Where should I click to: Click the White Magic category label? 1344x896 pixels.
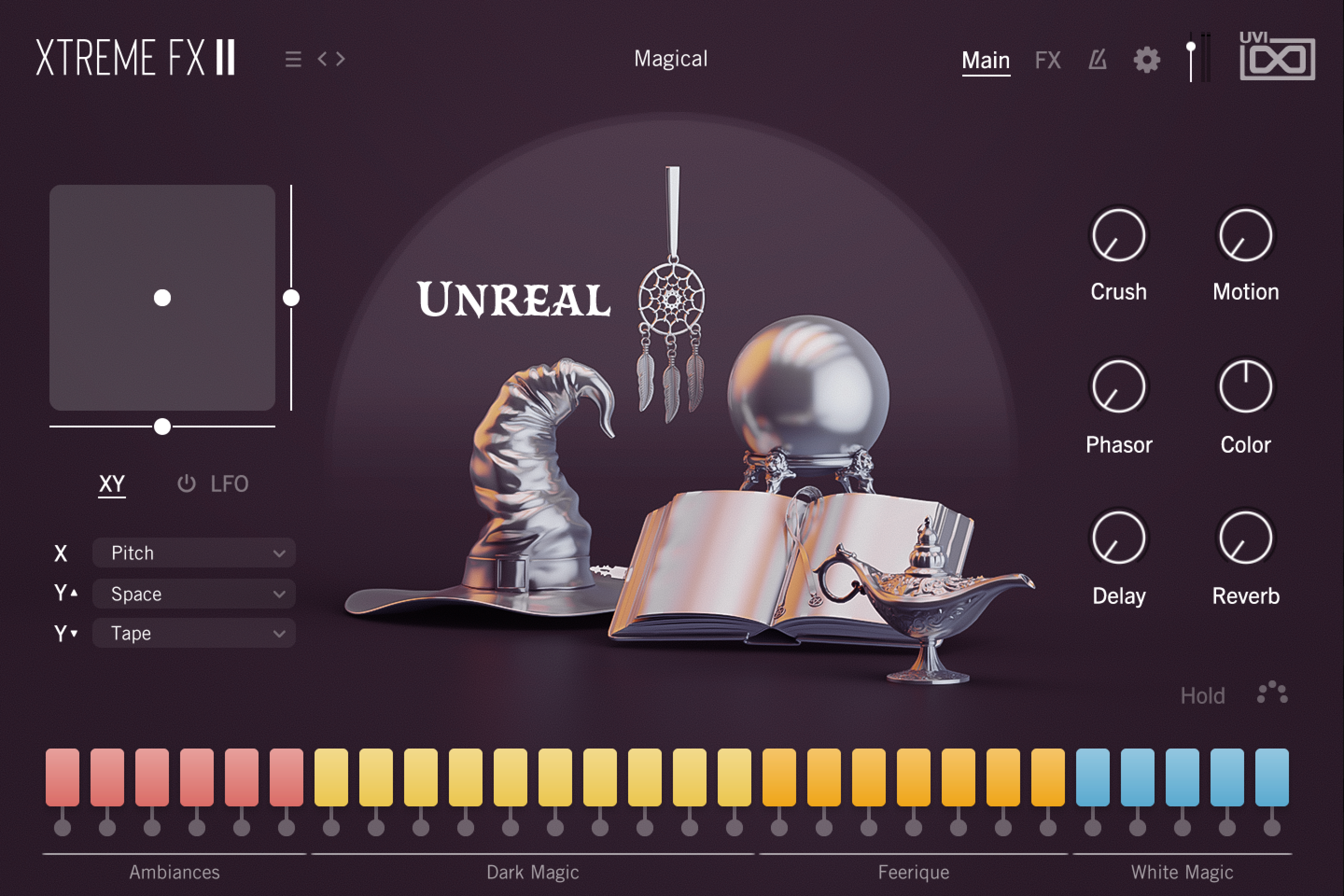click(1182, 872)
